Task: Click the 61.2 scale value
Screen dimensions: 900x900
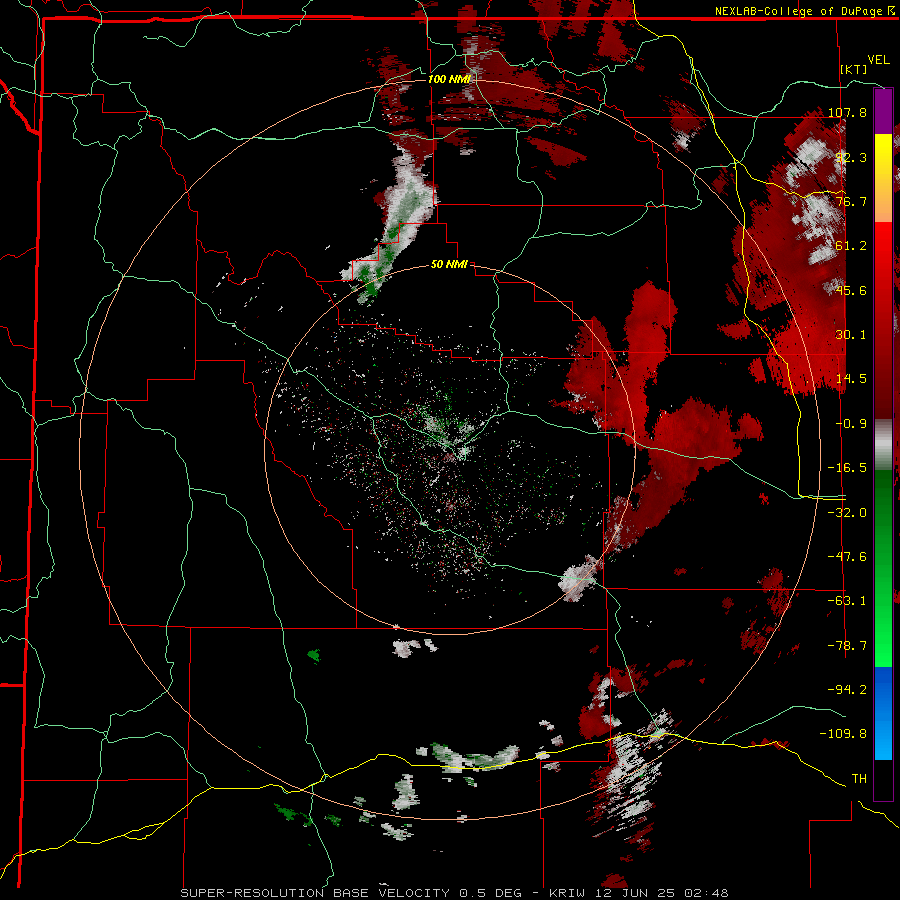Action: coord(851,246)
